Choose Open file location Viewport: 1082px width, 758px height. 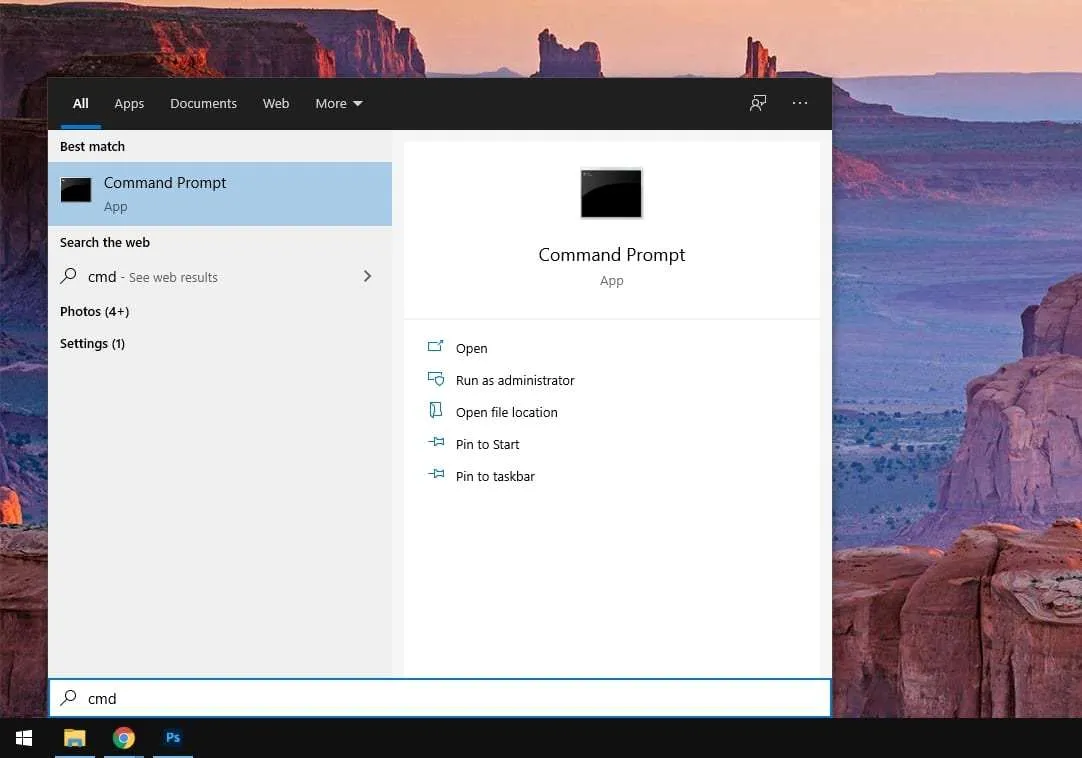coord(506,412)
